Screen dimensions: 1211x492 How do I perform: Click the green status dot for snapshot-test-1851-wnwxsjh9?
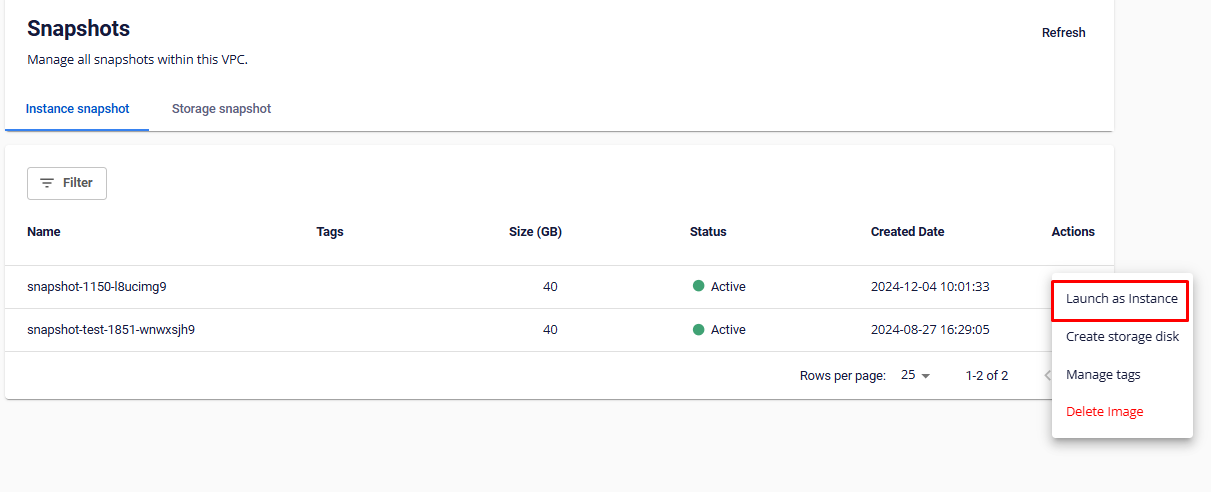698,329
